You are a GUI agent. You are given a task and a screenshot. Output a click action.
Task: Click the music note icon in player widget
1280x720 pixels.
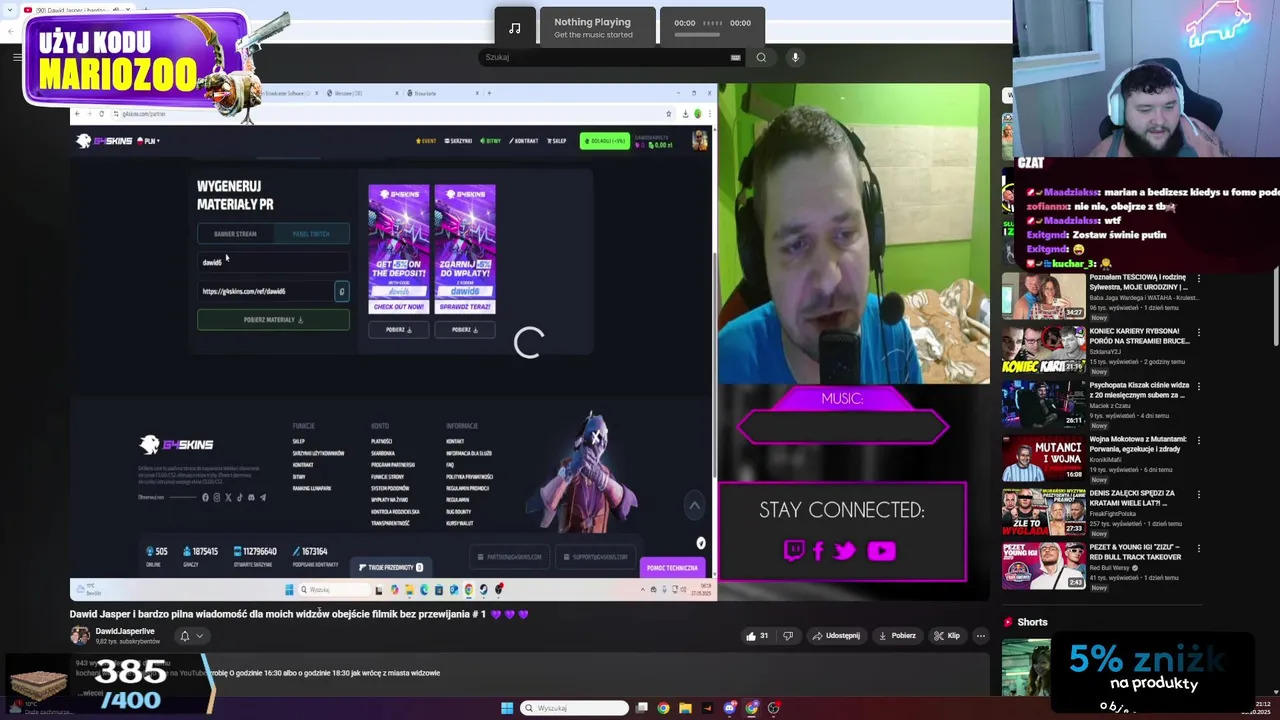click(x=514, y=28)
